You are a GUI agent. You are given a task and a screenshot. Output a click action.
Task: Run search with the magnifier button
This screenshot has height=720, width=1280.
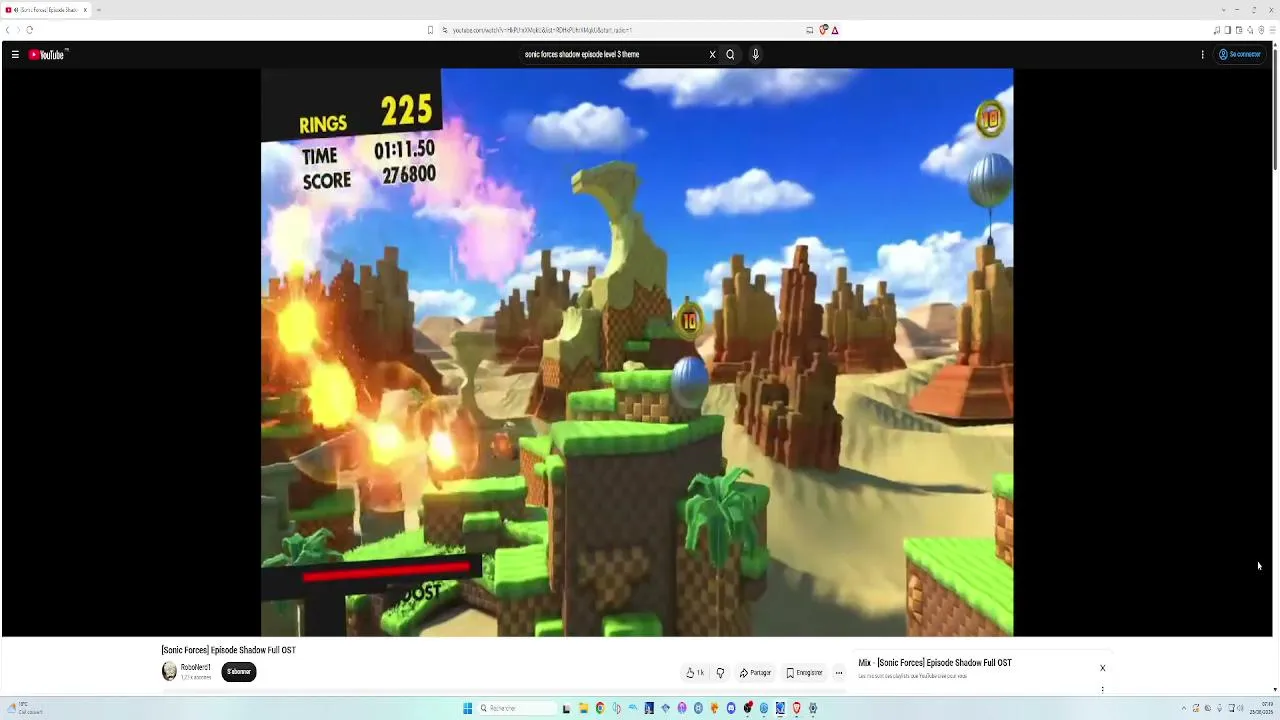coord(730,55)
